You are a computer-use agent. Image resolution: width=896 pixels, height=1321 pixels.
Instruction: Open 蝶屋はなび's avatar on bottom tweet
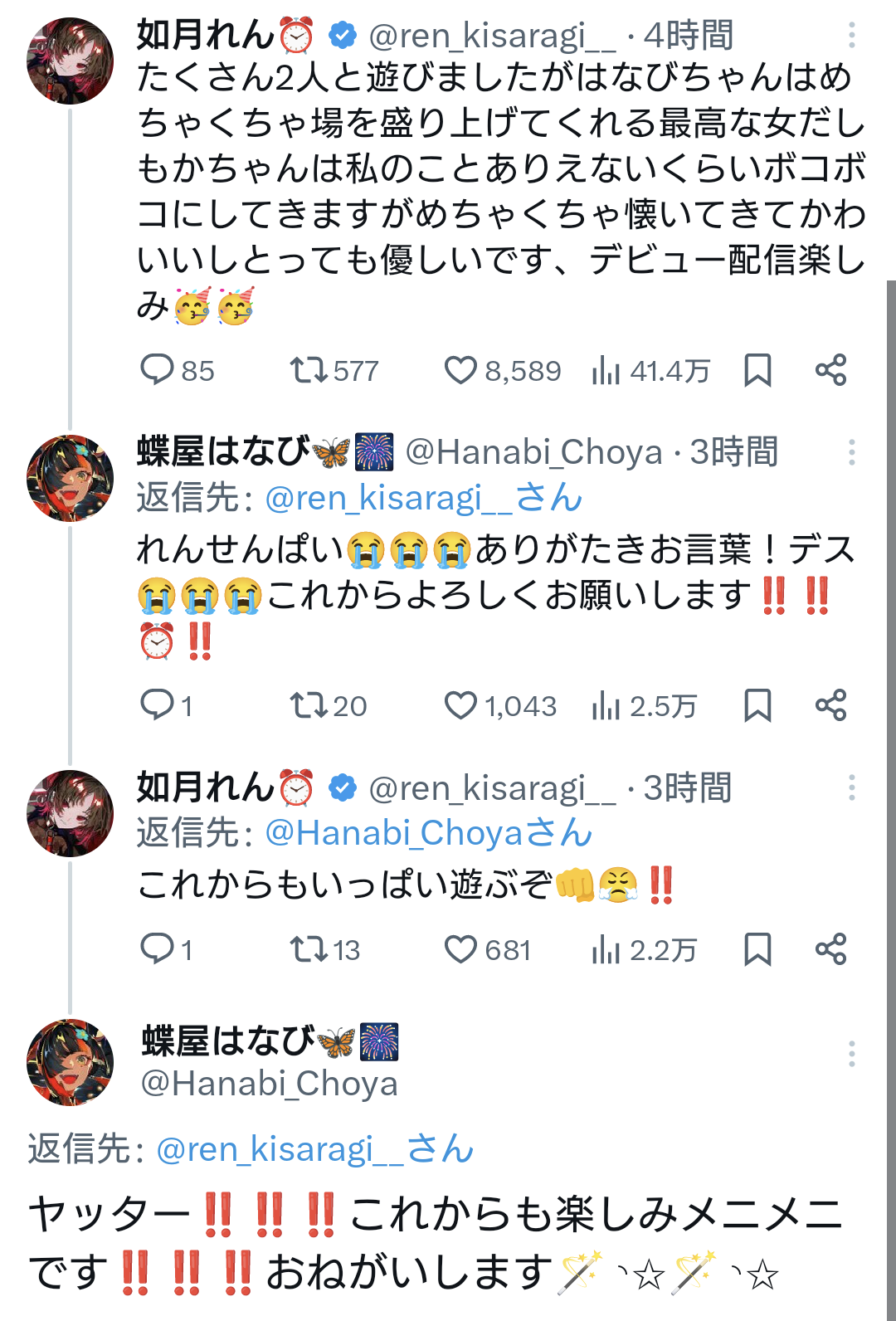(71, 1062)
